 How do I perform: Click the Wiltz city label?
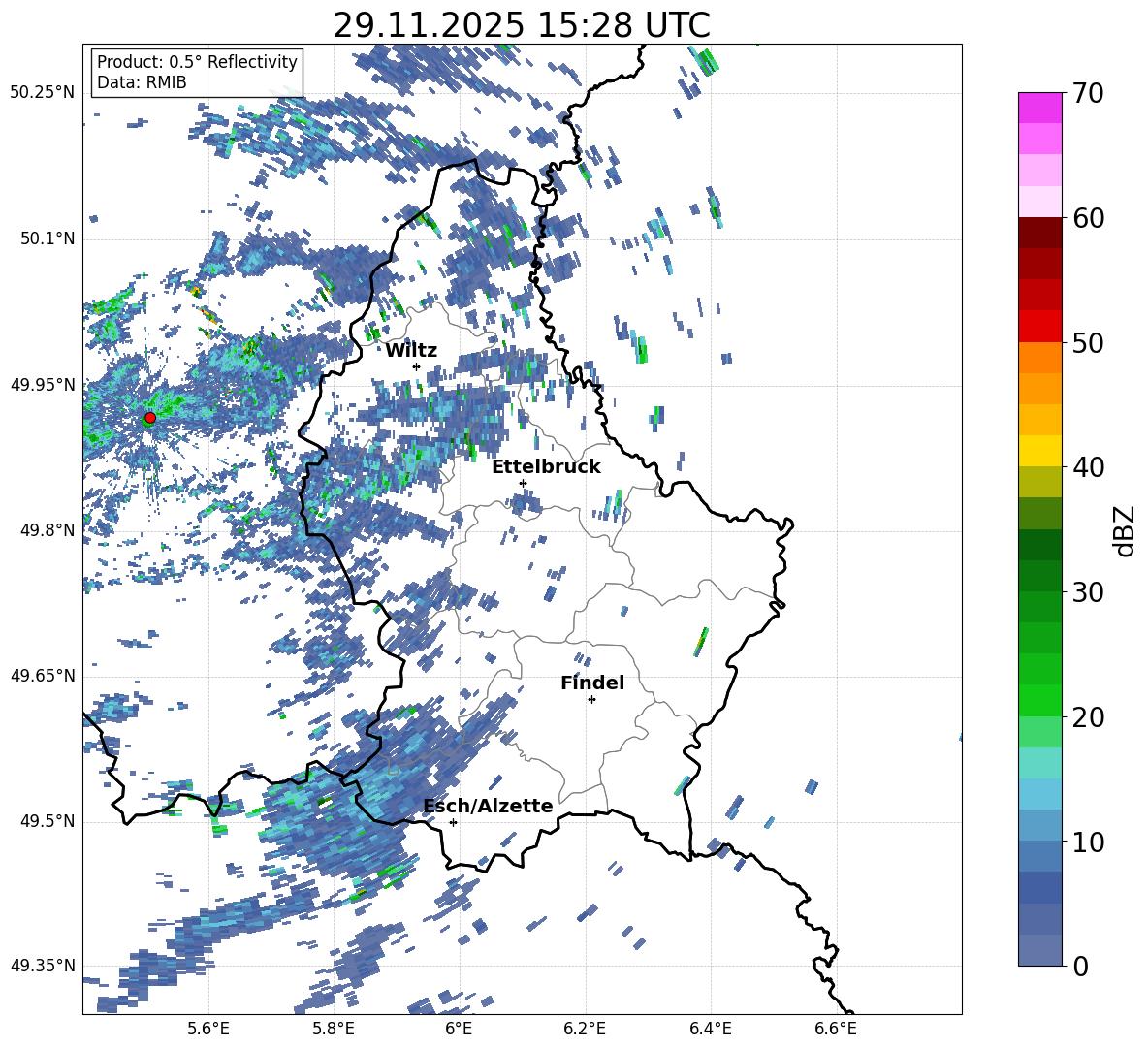click(411, 351)
